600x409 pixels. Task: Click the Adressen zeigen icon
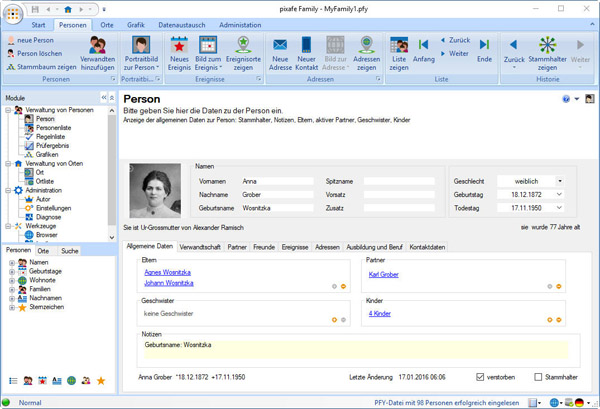(366, 45)
